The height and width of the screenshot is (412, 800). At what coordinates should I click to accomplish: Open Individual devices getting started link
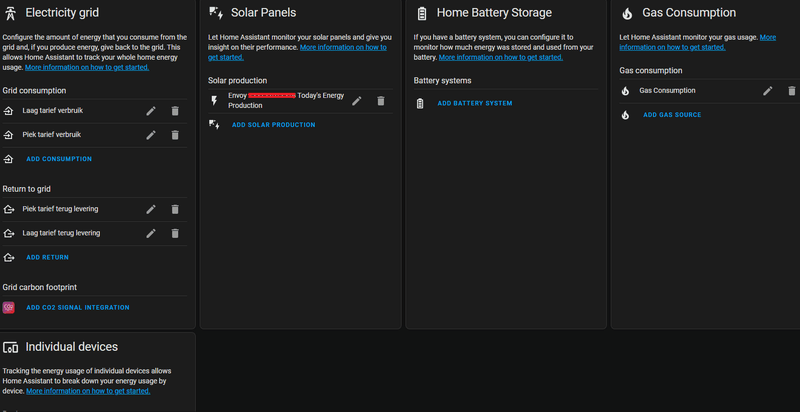89,390
